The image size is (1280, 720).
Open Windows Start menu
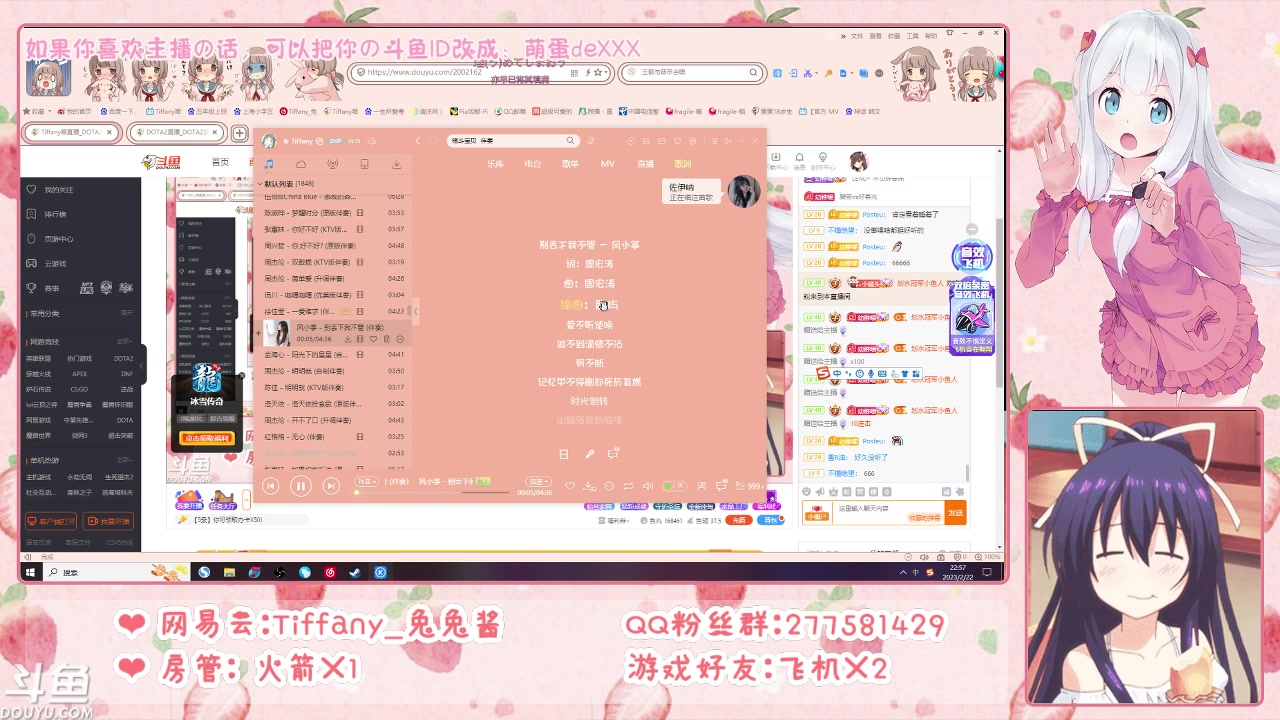pos(30,572)
